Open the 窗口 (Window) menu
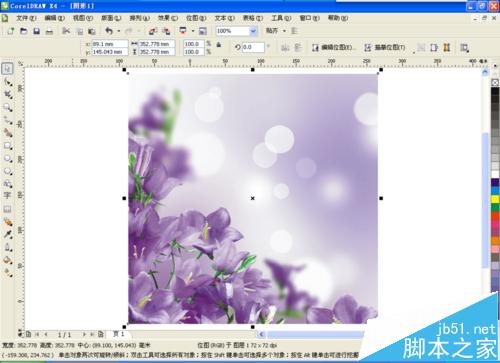The image size is (500, 363). [310, 18]
